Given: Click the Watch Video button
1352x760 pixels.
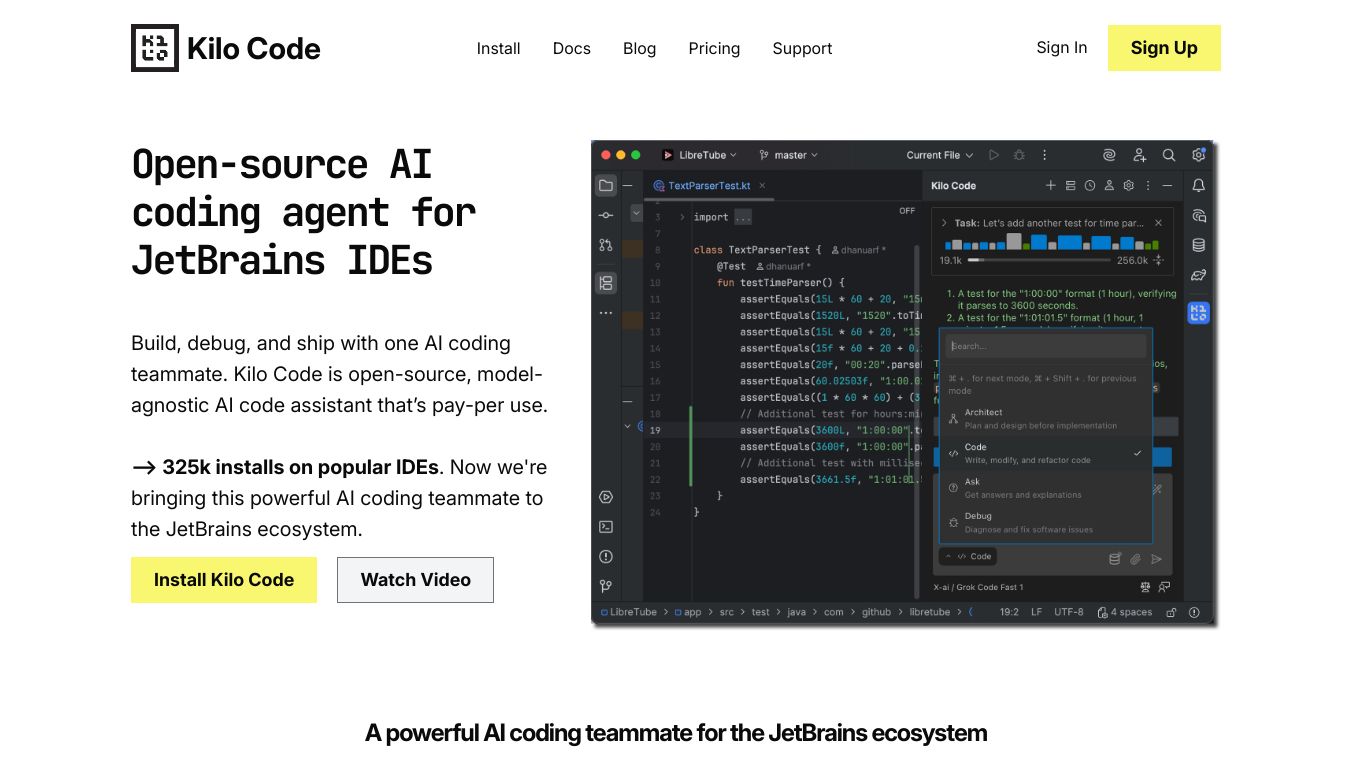Looking at the screenshot, I should (415, 580).
